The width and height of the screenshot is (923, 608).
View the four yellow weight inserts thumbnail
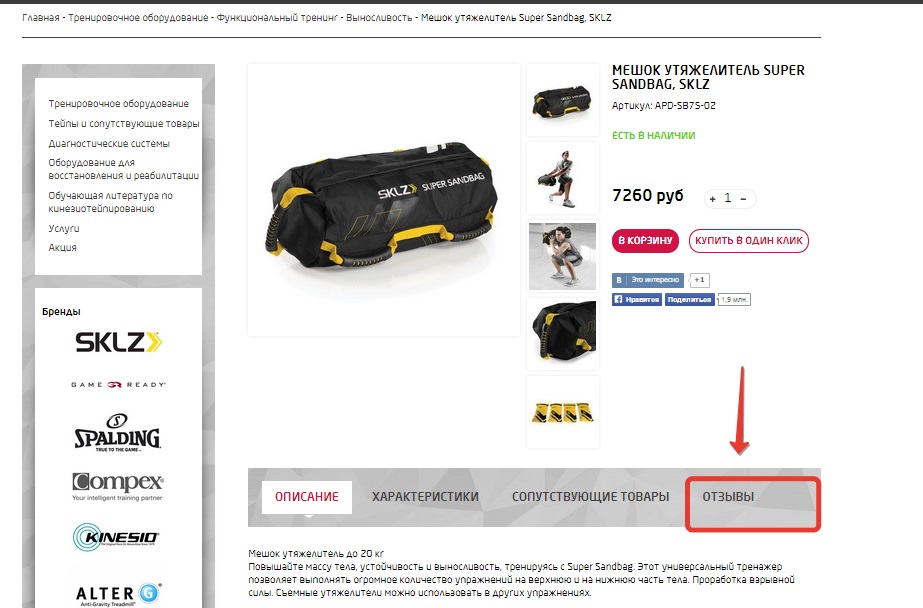pyautogui.click(x=563, y=412)
